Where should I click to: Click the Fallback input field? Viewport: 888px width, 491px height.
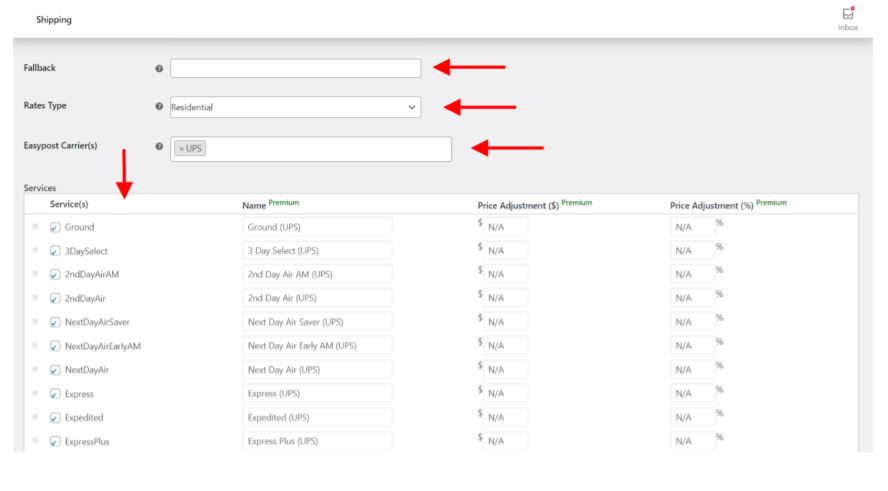tap(295, 68)
